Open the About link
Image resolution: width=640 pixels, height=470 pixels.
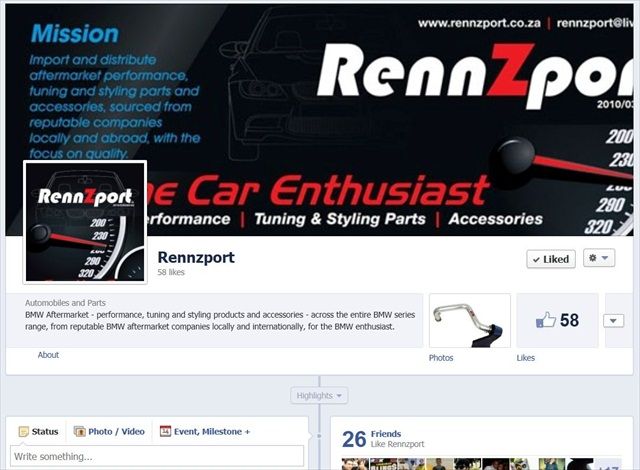tap(48, 355)
